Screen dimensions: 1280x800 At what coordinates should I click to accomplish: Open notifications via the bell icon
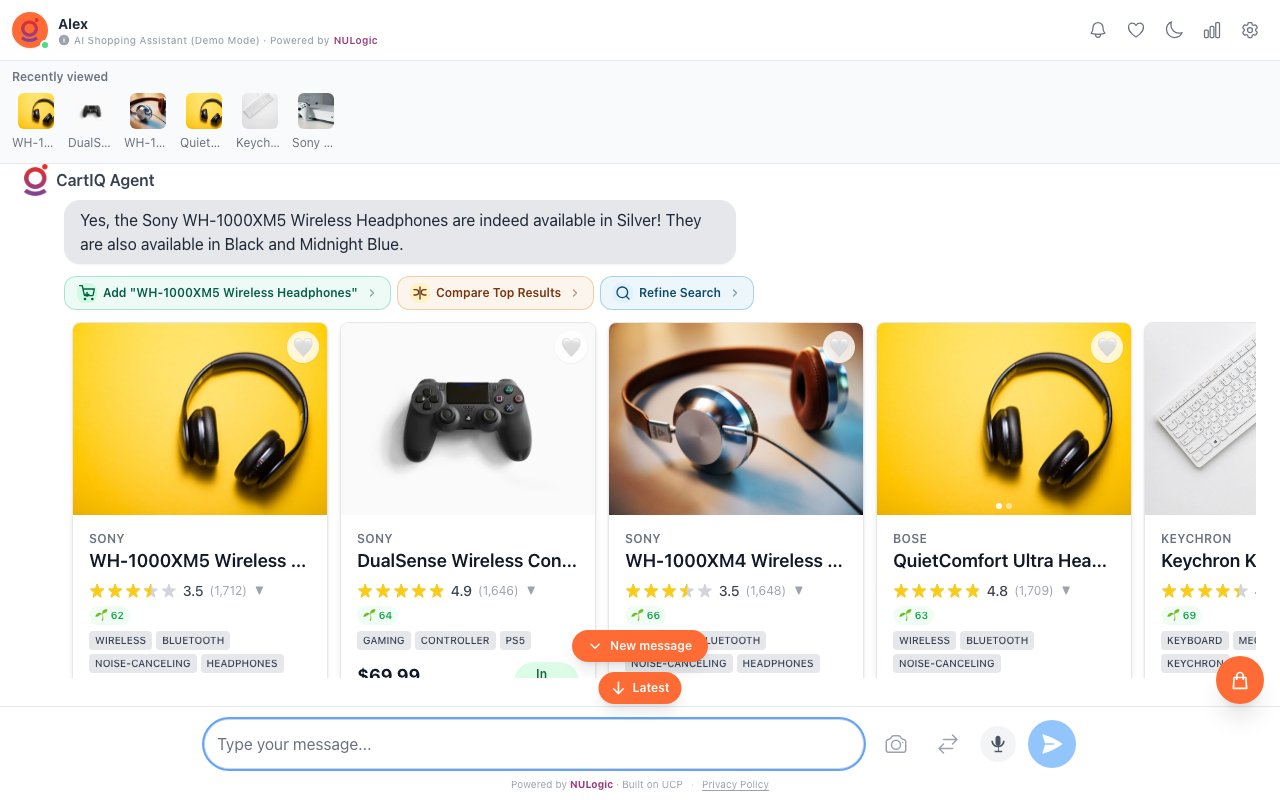click(x=1098, y=30)
